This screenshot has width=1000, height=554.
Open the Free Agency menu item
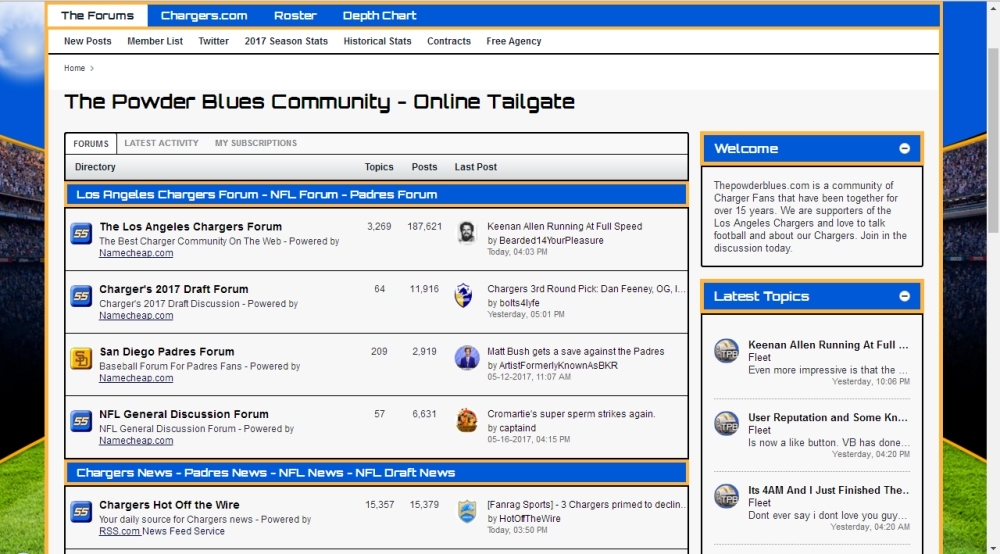coord(514,41)
